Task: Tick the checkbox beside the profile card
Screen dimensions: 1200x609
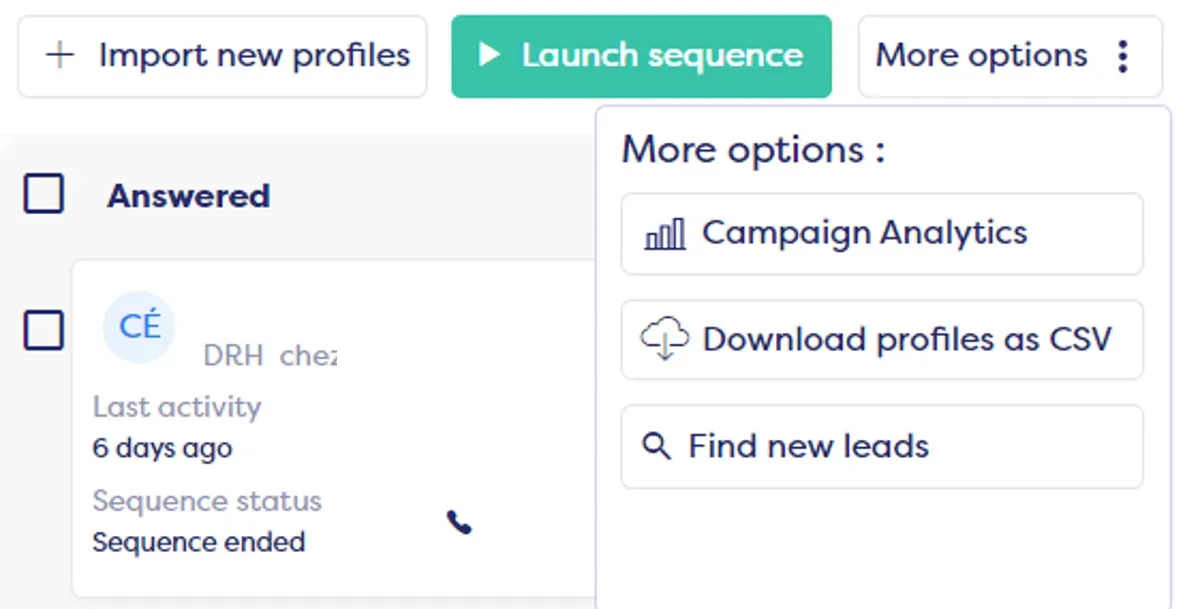Action: 42,330
